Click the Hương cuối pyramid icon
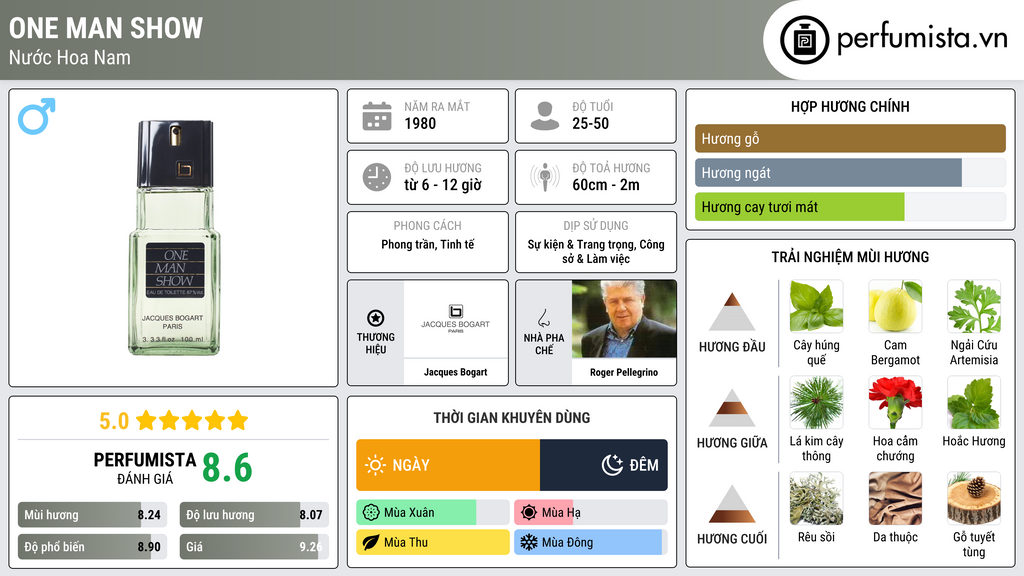Screen dimensions: 1024x576 coord(732,504)
